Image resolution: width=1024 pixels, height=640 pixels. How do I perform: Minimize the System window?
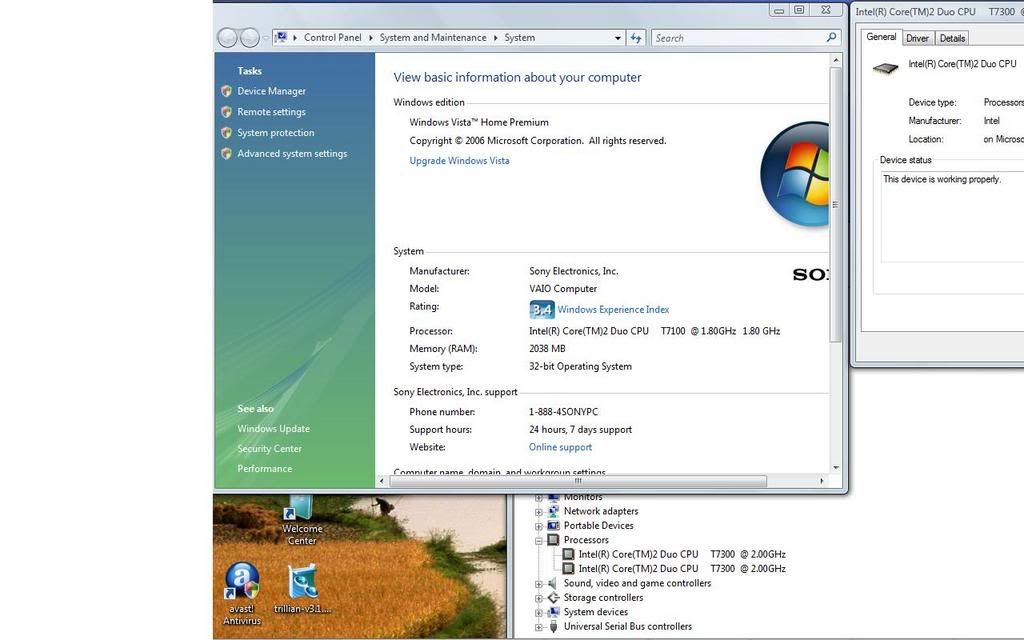tap(779, 10)
